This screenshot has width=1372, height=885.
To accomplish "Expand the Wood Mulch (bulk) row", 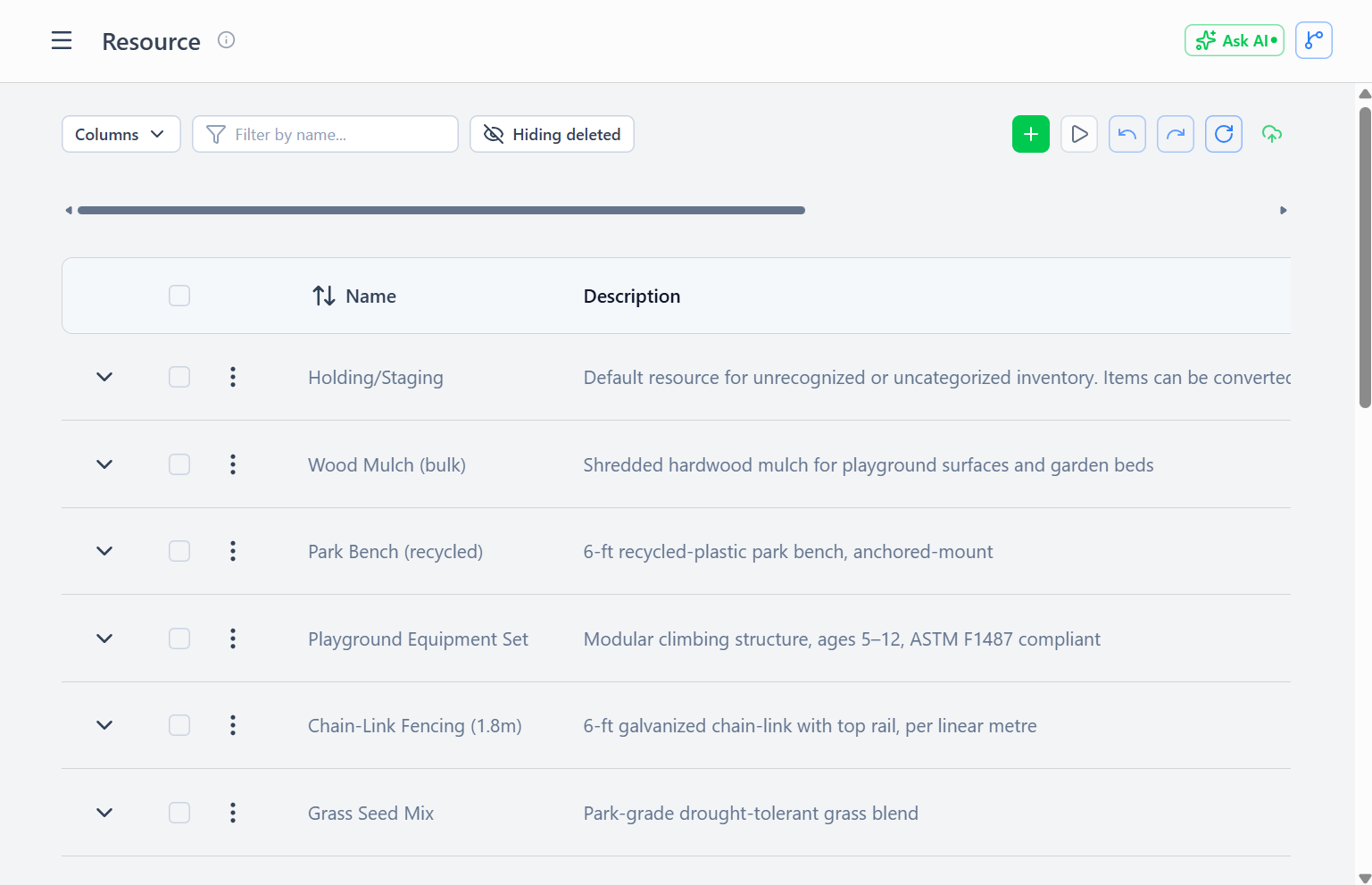I will click(104, 464).
